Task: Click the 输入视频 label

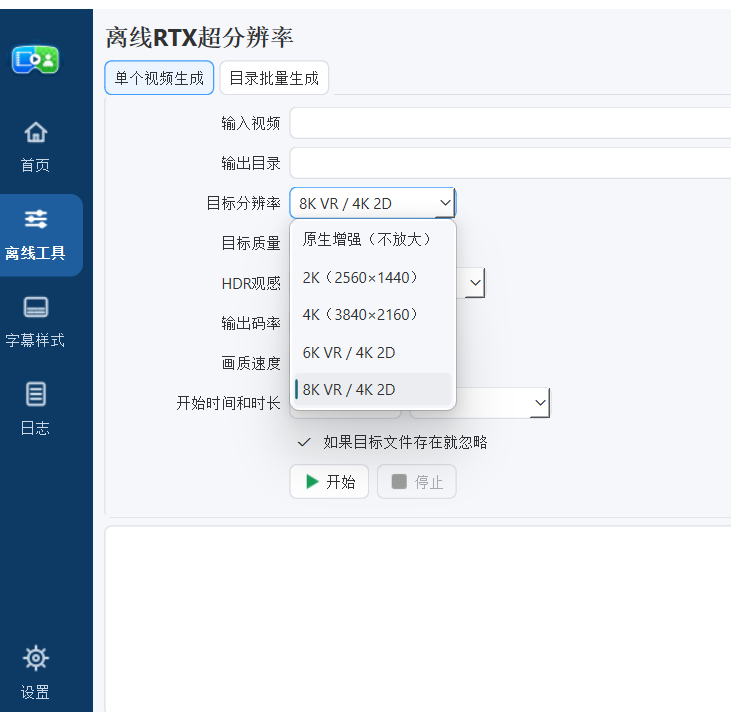Action: [251, 124]
